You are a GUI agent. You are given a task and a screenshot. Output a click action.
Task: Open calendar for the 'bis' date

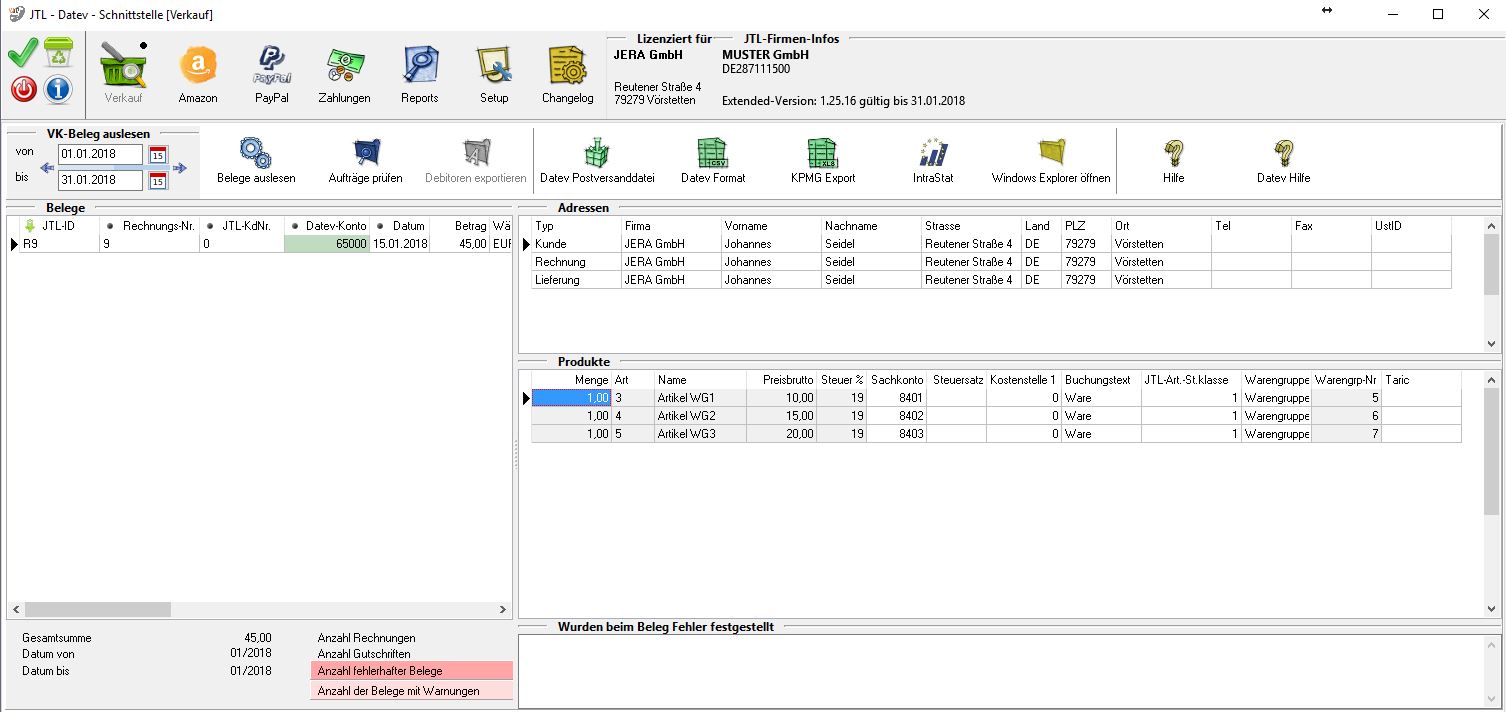[x=158, y=181]
